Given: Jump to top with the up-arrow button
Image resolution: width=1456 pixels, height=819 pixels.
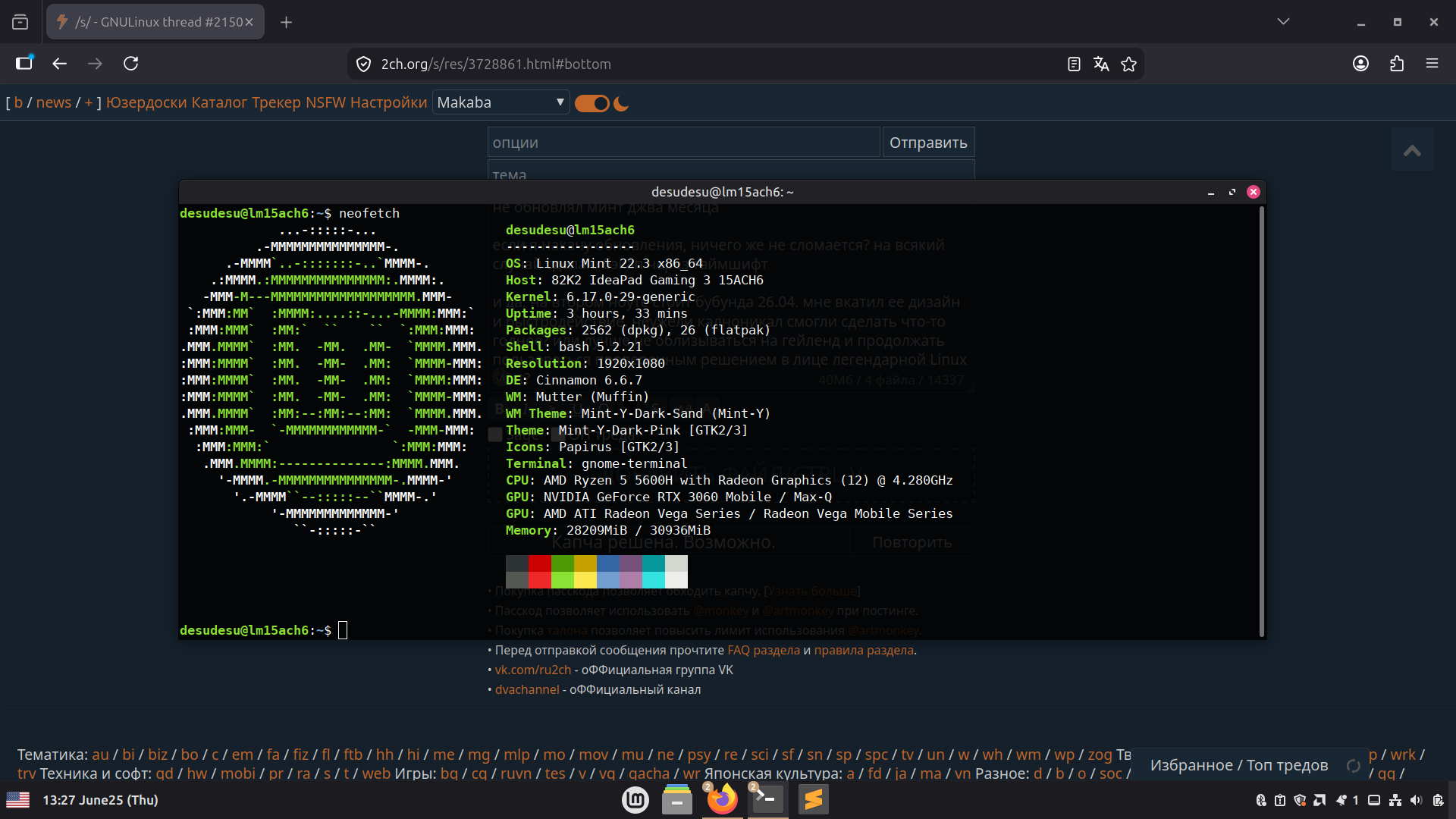Looking at the screenshot, I should (x=1412, y=150).
